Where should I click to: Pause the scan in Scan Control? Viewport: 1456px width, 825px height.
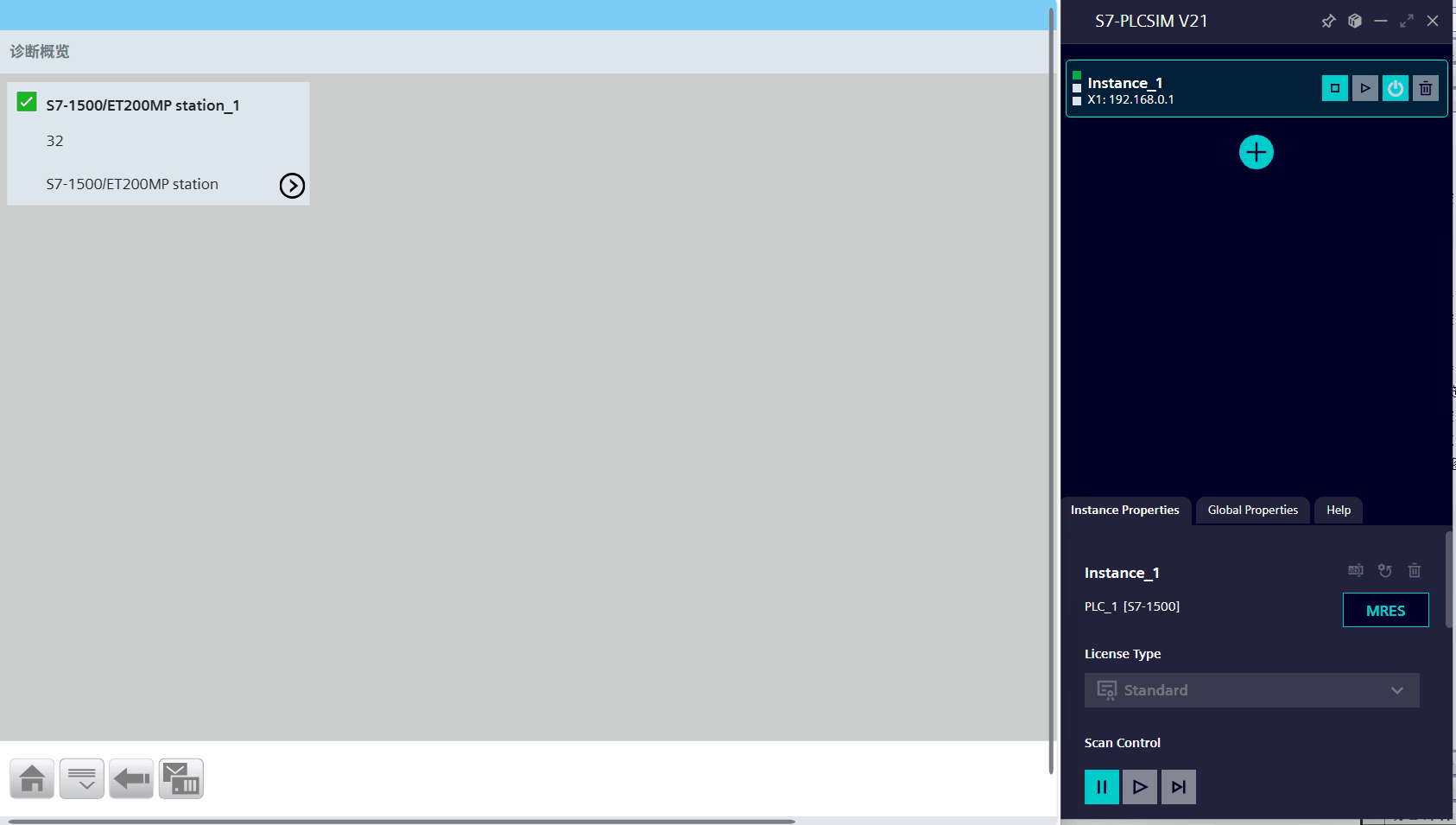[x=1101, y=787]
